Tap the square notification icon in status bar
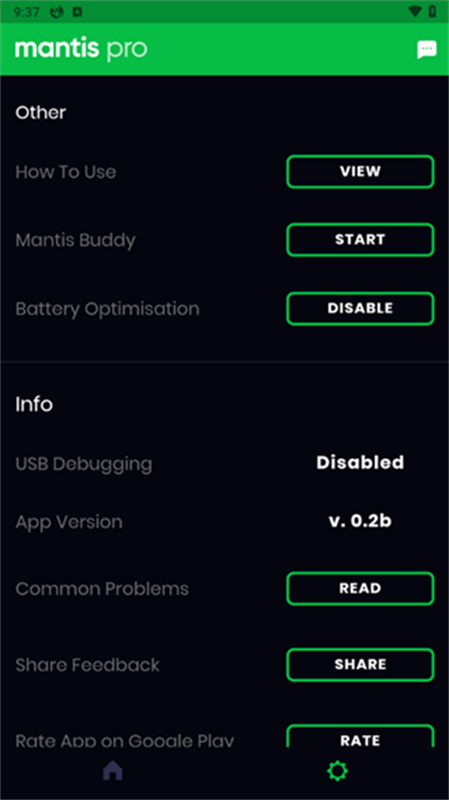The image size is (449, 800). 77,12
